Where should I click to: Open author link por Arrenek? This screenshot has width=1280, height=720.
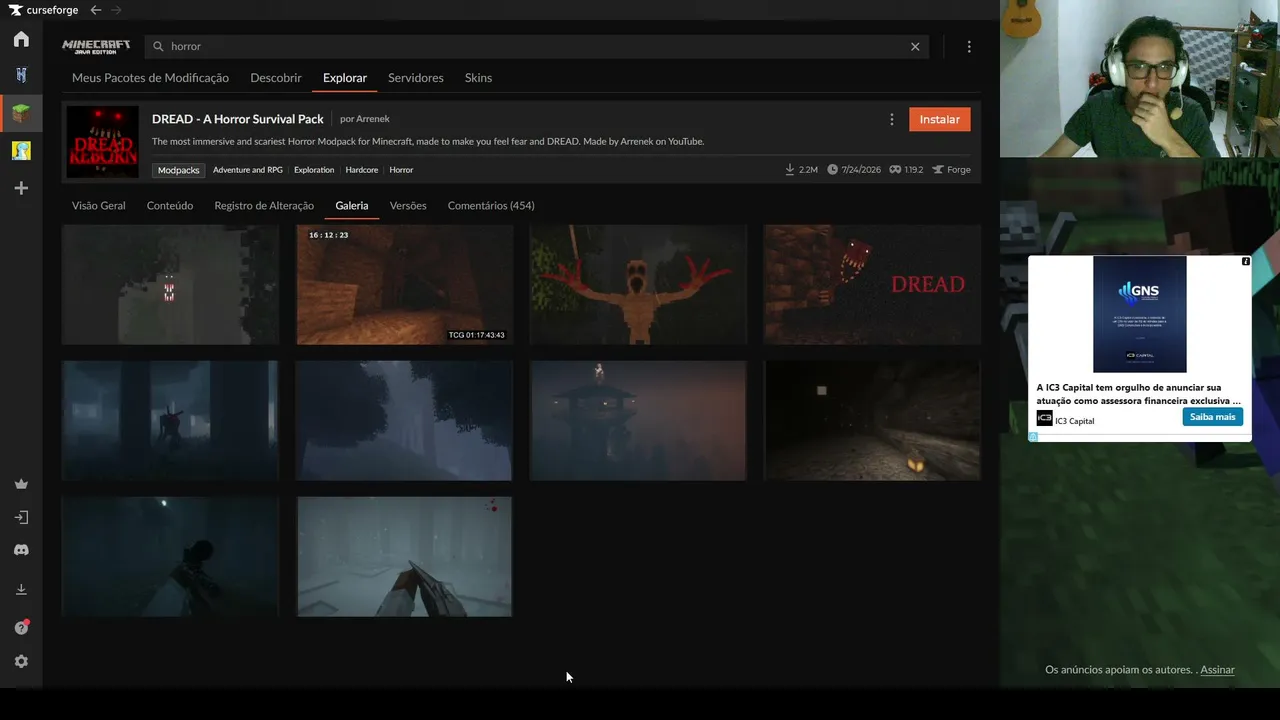click(365, 119)
